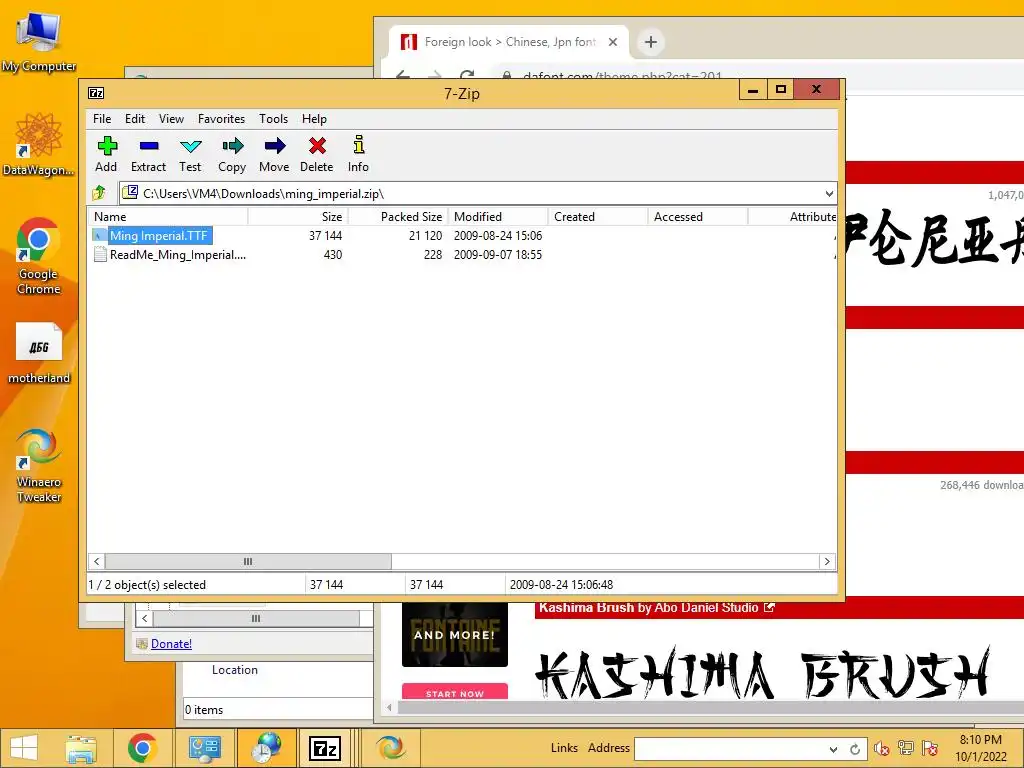Click the muted volume tray icon
The height and width of the screenshot is (768, 1024).
tap(882, 748)
